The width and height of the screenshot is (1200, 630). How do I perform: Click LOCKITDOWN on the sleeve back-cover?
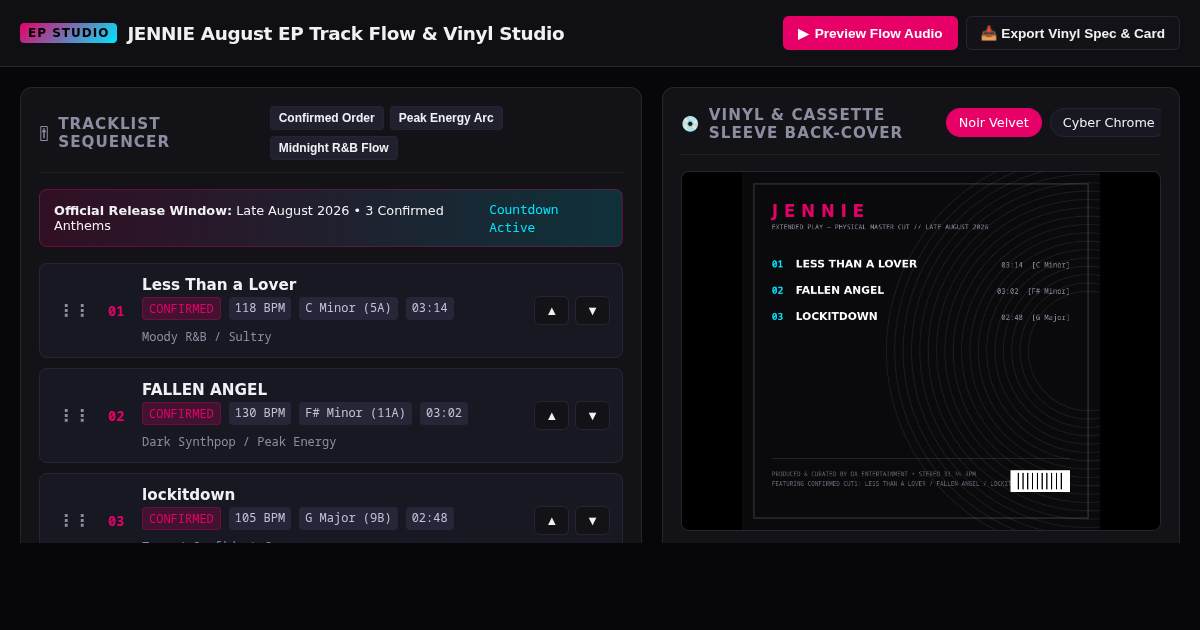(836, 316)
